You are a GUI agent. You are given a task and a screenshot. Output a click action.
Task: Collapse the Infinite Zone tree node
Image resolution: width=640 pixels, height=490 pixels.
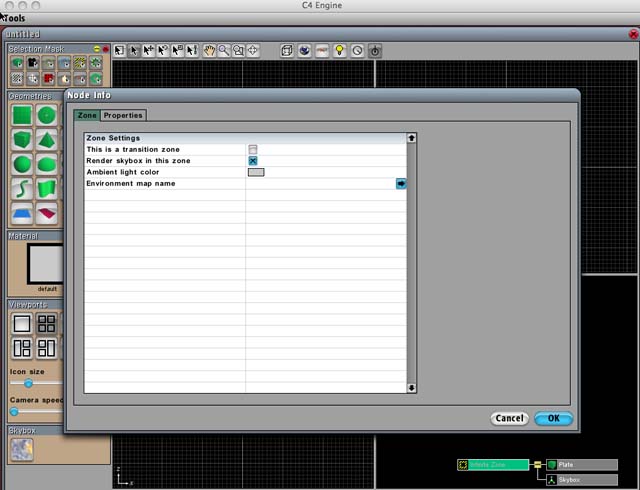point(537,465)
